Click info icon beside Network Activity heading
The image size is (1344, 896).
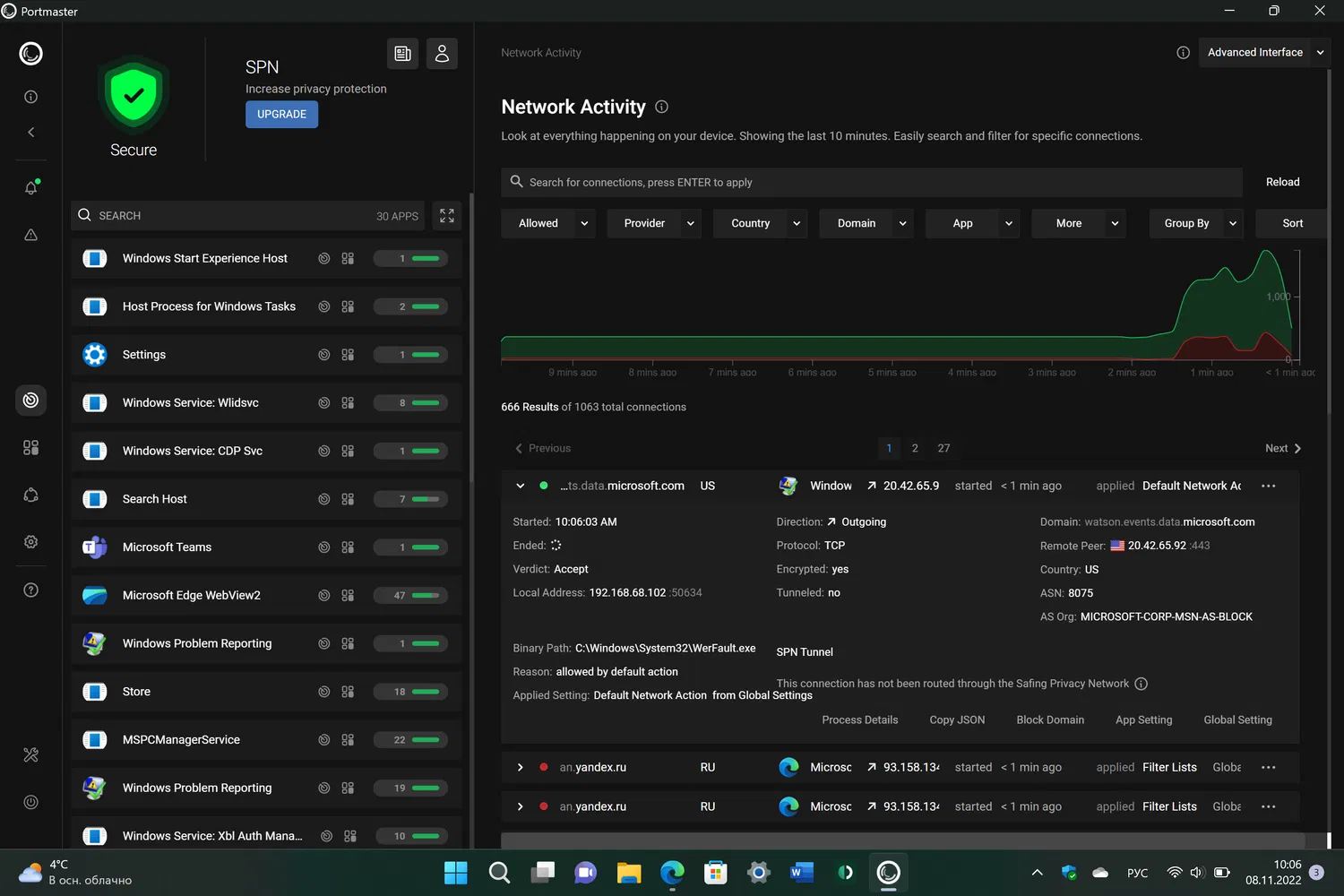661,108
